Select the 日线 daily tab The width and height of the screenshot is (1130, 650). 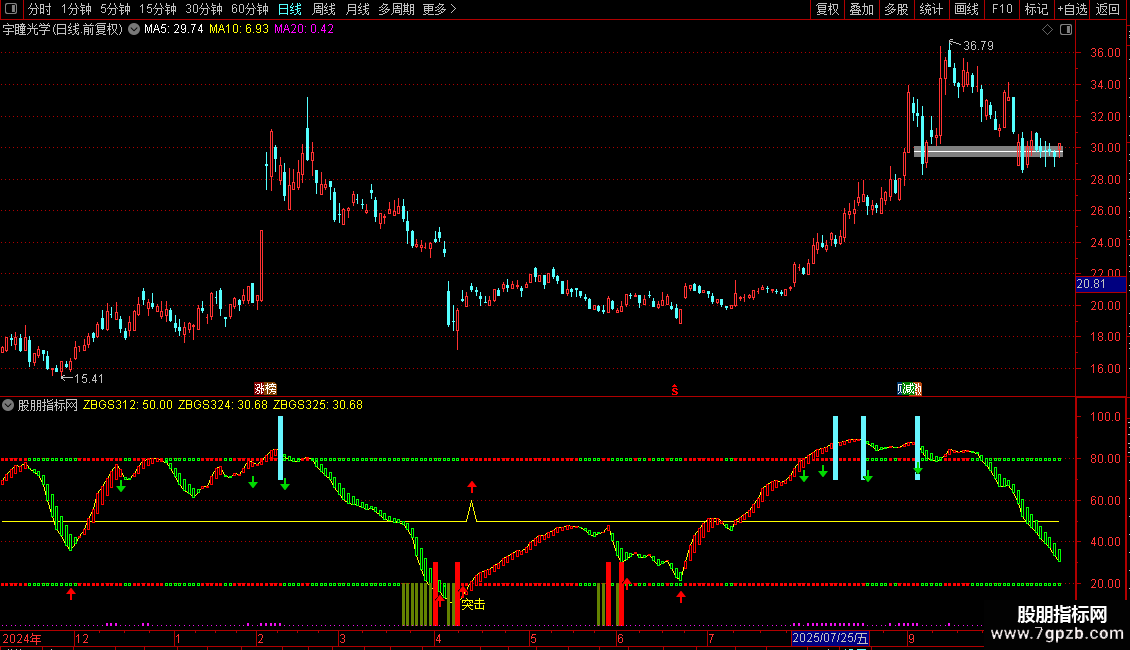click(x=290, y=9)
